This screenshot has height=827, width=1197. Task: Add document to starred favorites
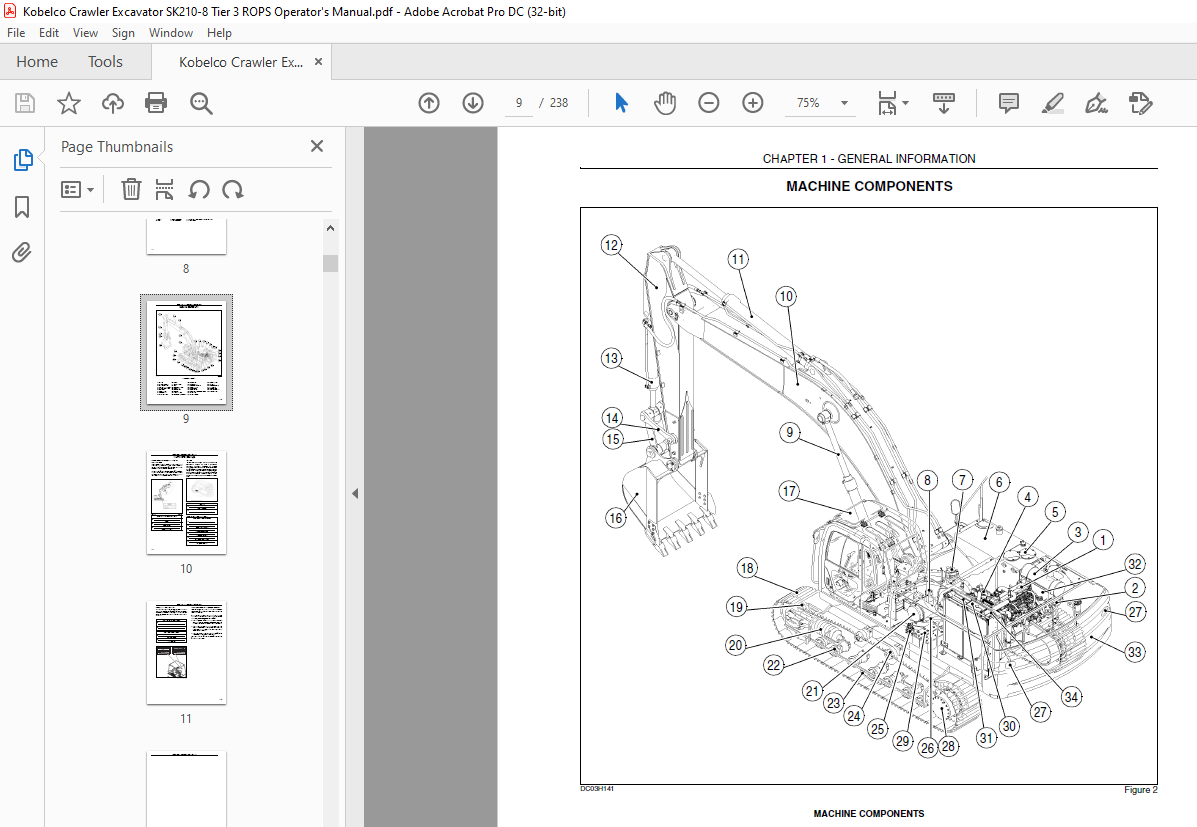pos(69,103)
